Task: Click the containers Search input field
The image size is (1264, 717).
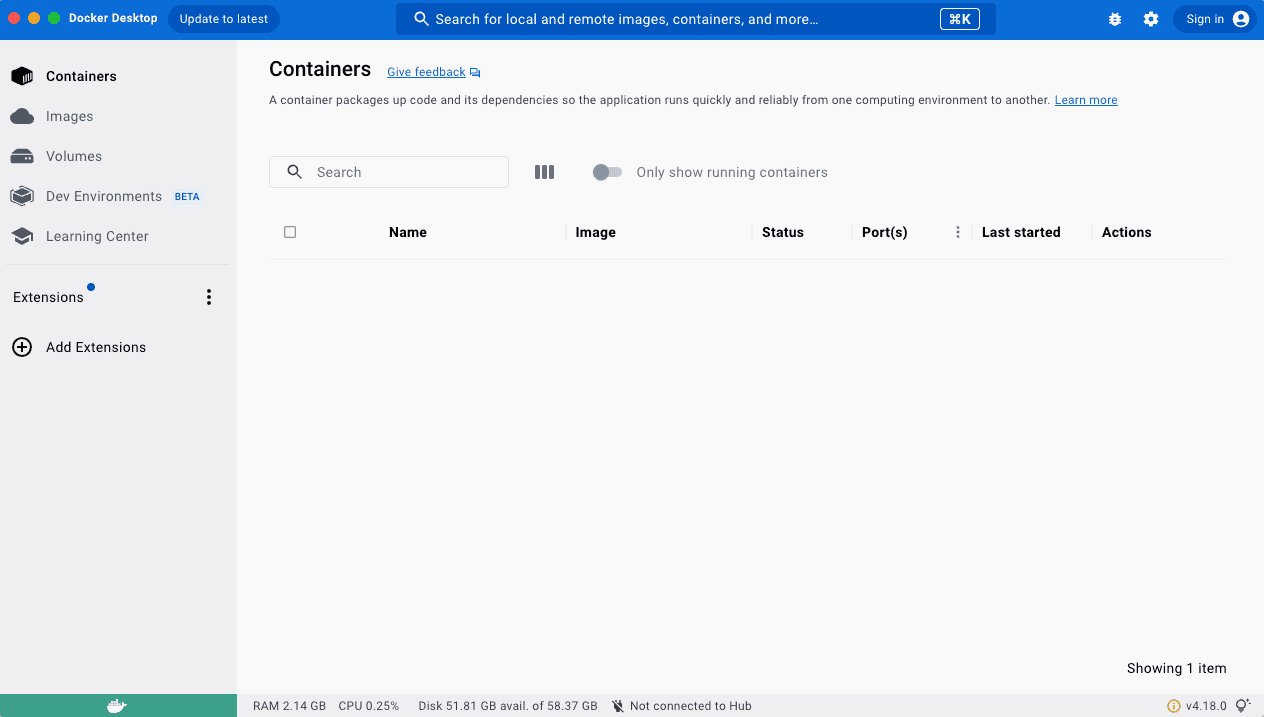Action: pos(400,172)
